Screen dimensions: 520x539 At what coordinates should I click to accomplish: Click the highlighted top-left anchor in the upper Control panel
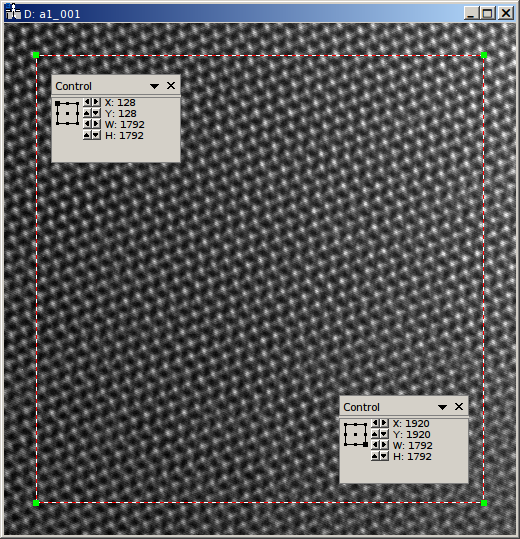tap(57, 103)
